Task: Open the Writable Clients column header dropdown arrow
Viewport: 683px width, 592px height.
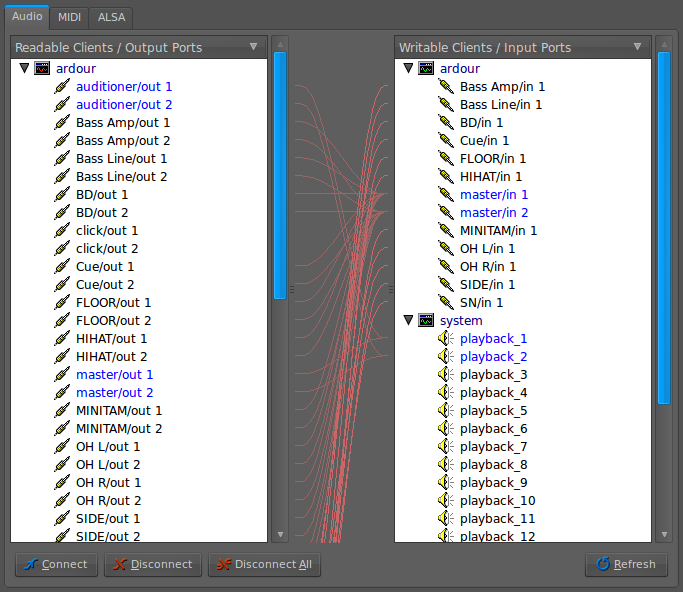Action: pyautogui.click(x=637, y=47)
